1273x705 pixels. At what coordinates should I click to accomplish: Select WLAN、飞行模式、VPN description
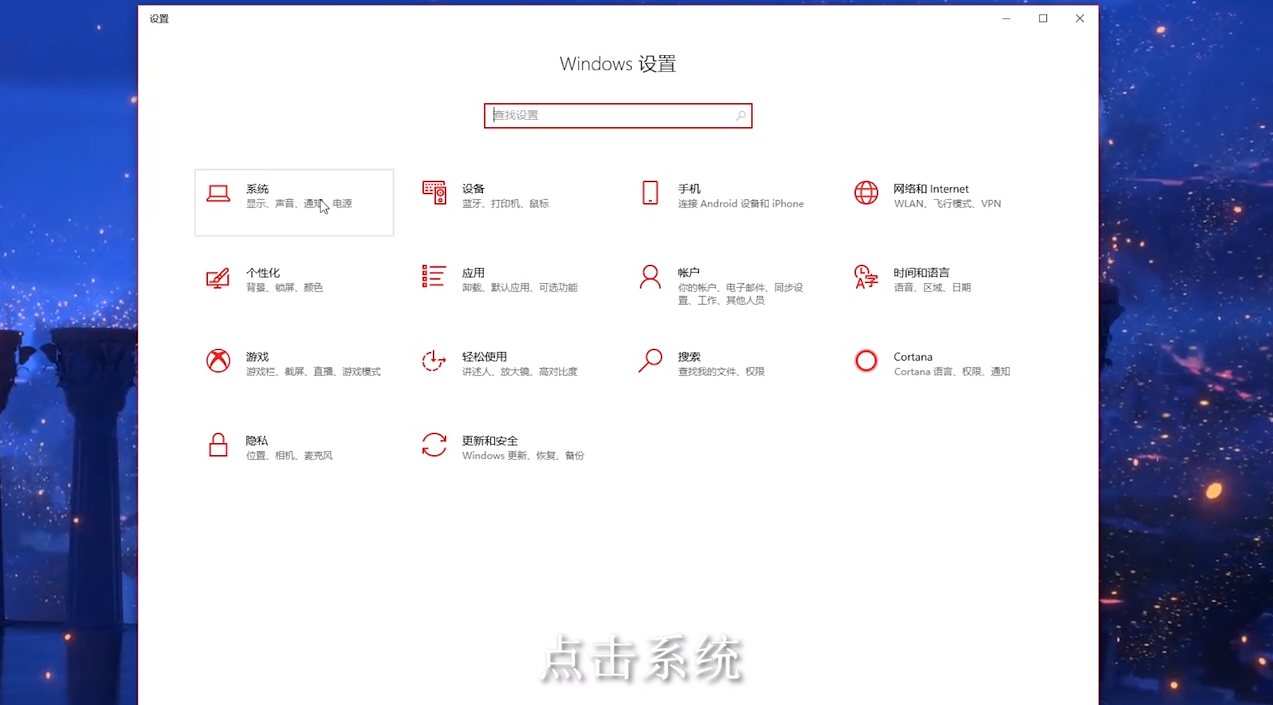pyautogui.click(x=947, y=204)
